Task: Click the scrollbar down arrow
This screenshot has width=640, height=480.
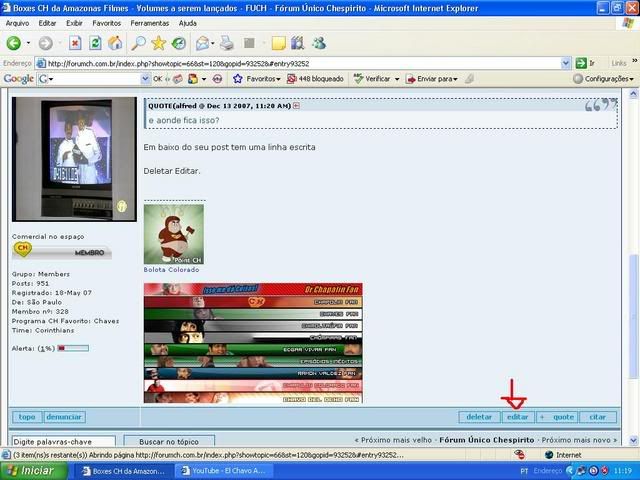Action: click(633, 440)
